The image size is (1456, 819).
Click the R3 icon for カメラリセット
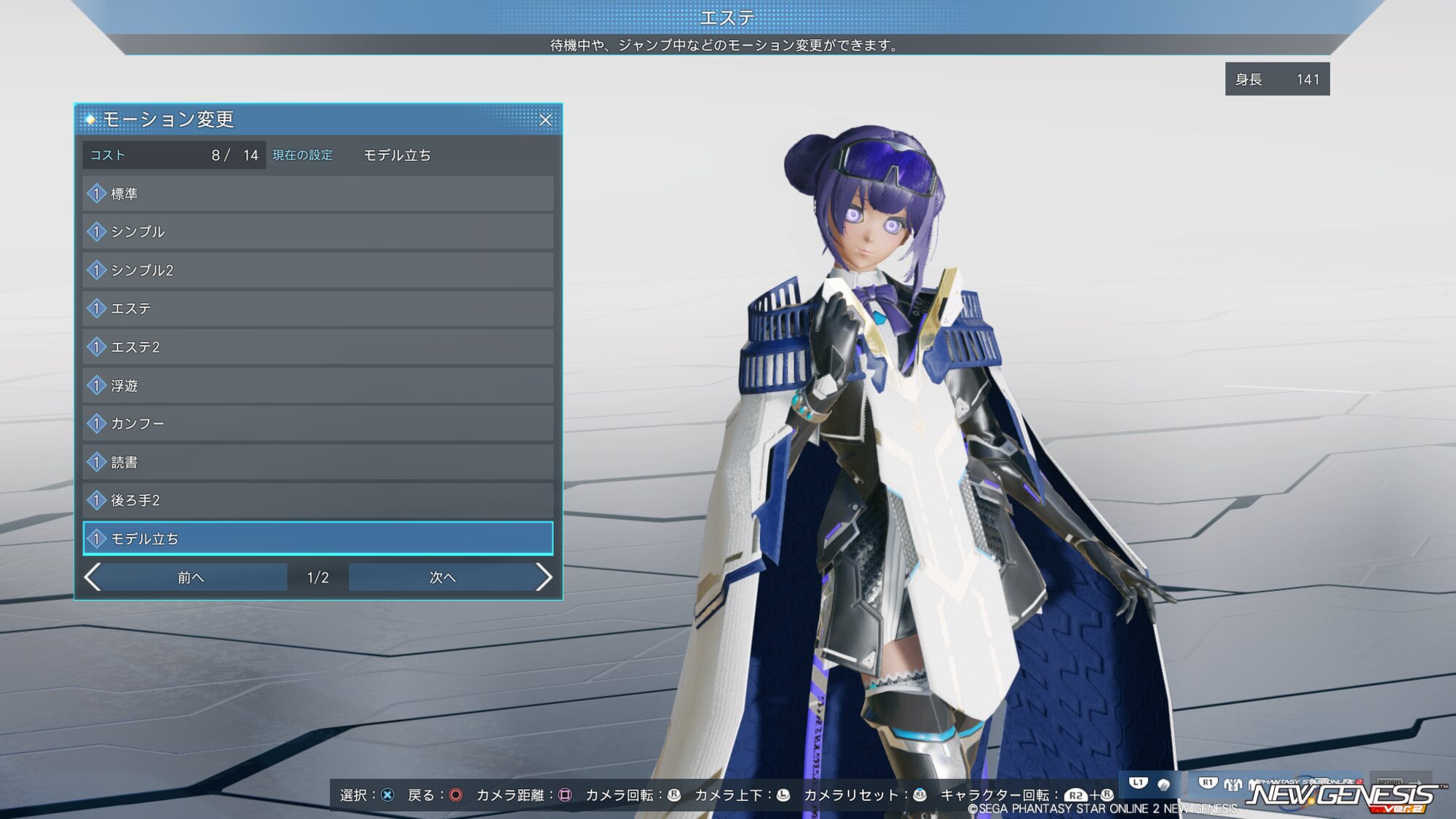pos(920,795)
